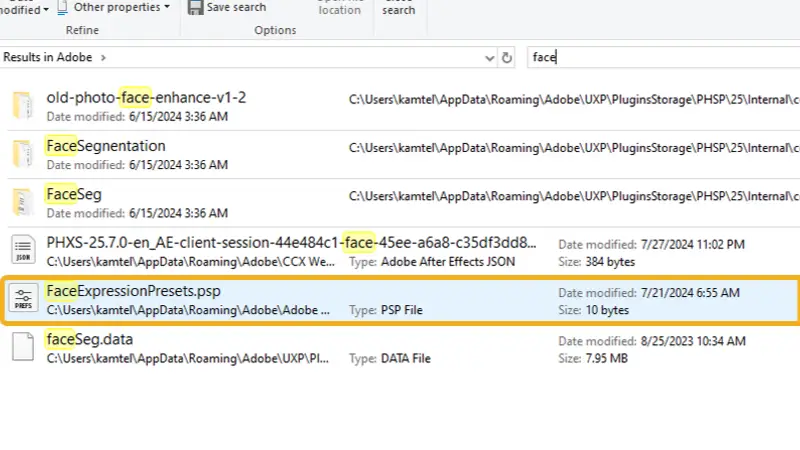
Task: Click the blank file icon of faceSeg.data
Action: pos(23,347)
